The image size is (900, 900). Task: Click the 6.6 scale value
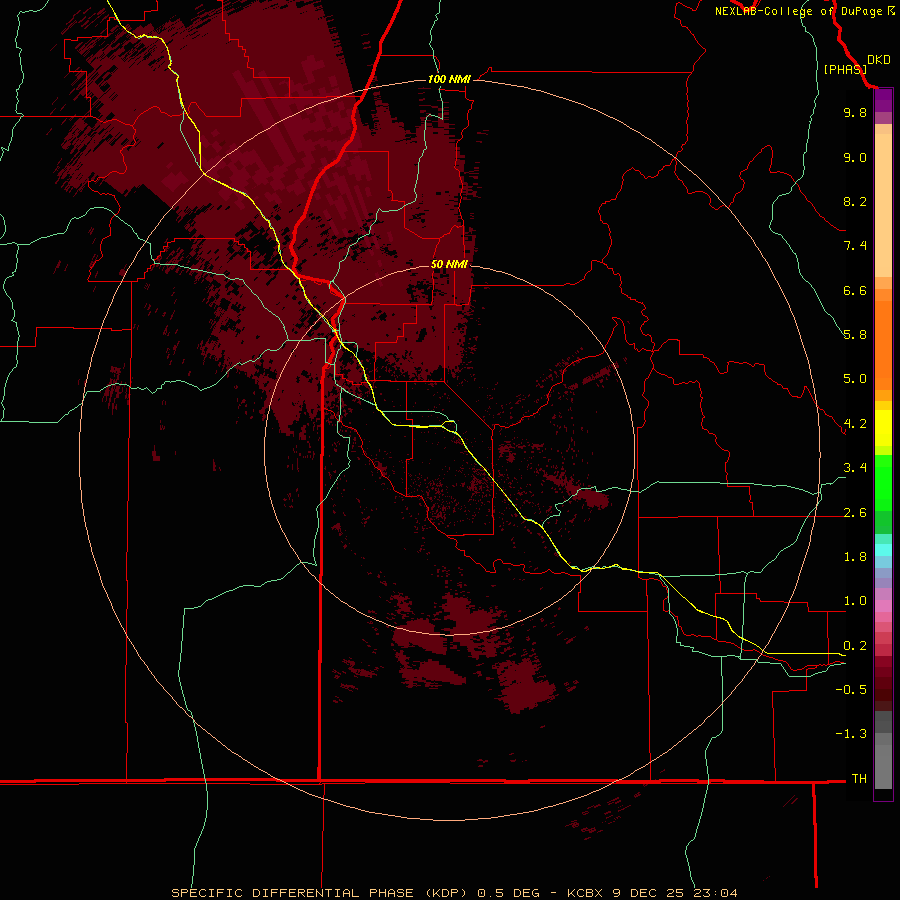point(855,290)
